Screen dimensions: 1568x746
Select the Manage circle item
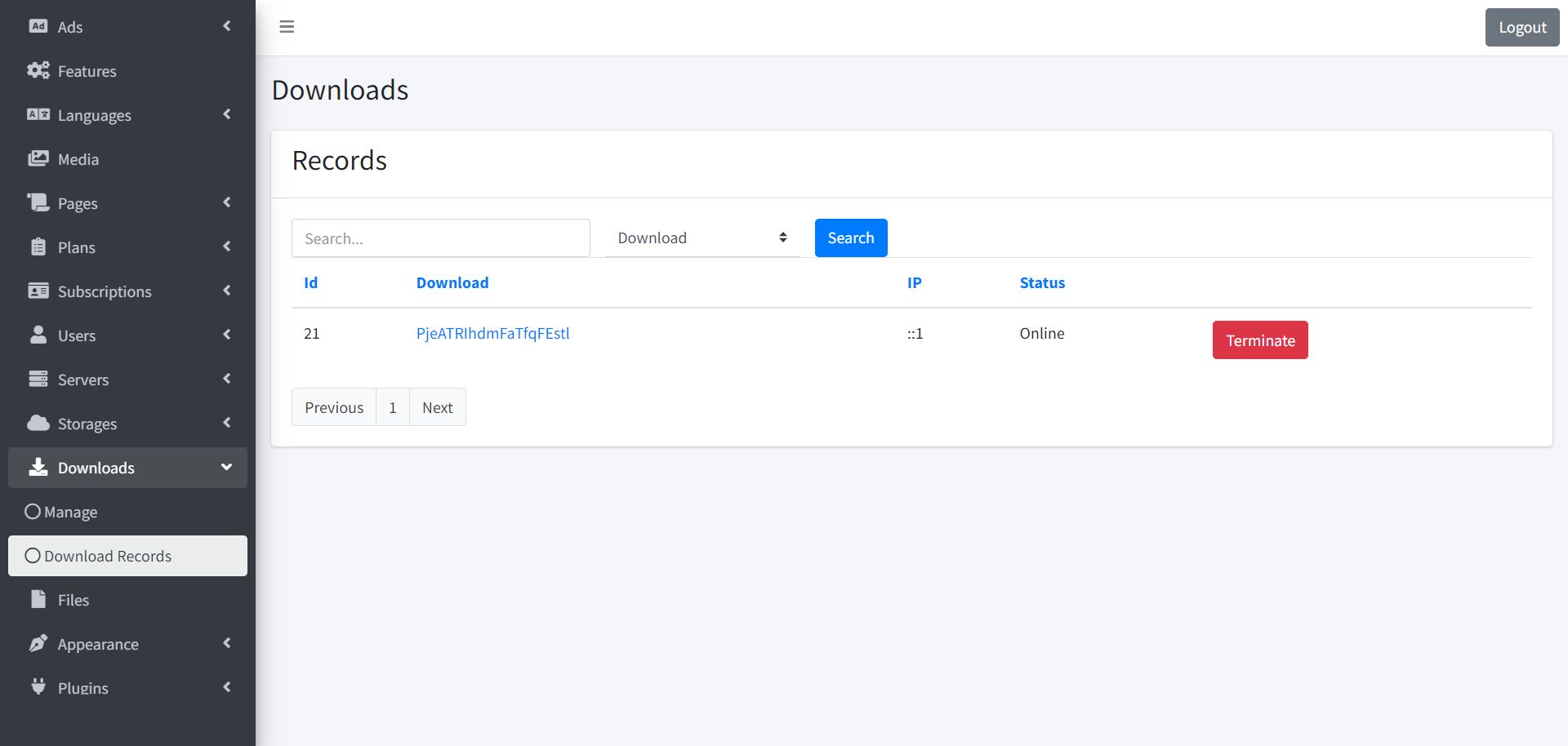click(x=33, y=512)
